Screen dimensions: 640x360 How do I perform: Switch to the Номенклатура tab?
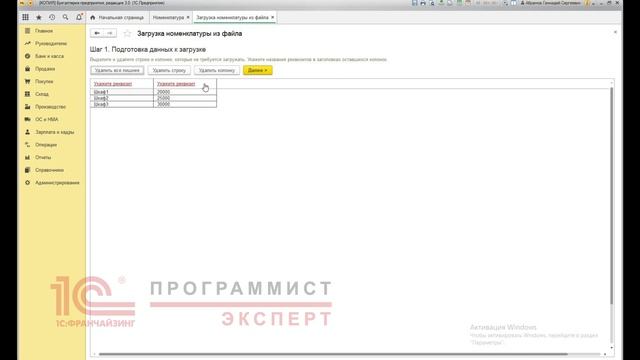click(x=171, y=18)
